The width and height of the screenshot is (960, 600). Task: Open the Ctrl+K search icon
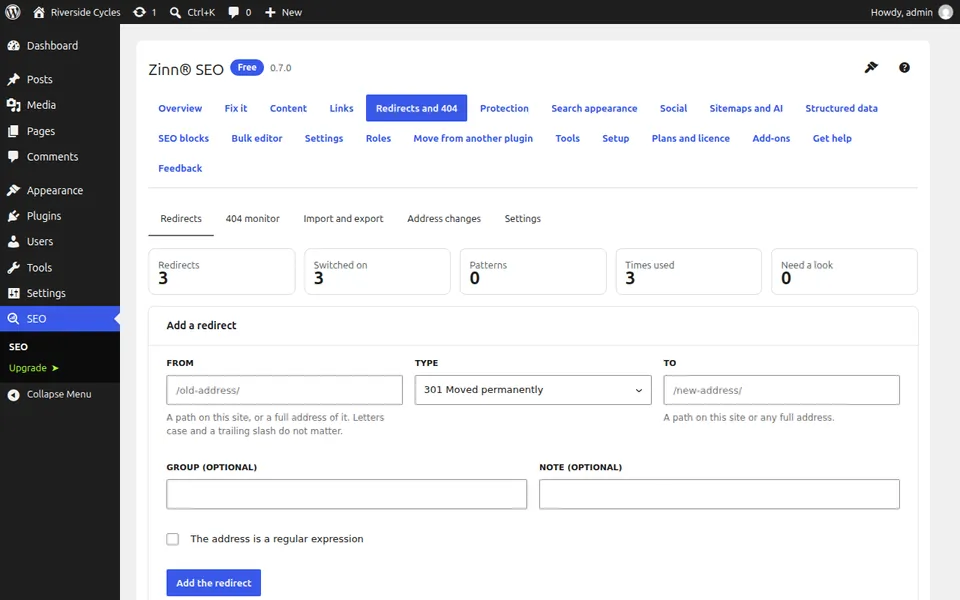click(175, 12)
